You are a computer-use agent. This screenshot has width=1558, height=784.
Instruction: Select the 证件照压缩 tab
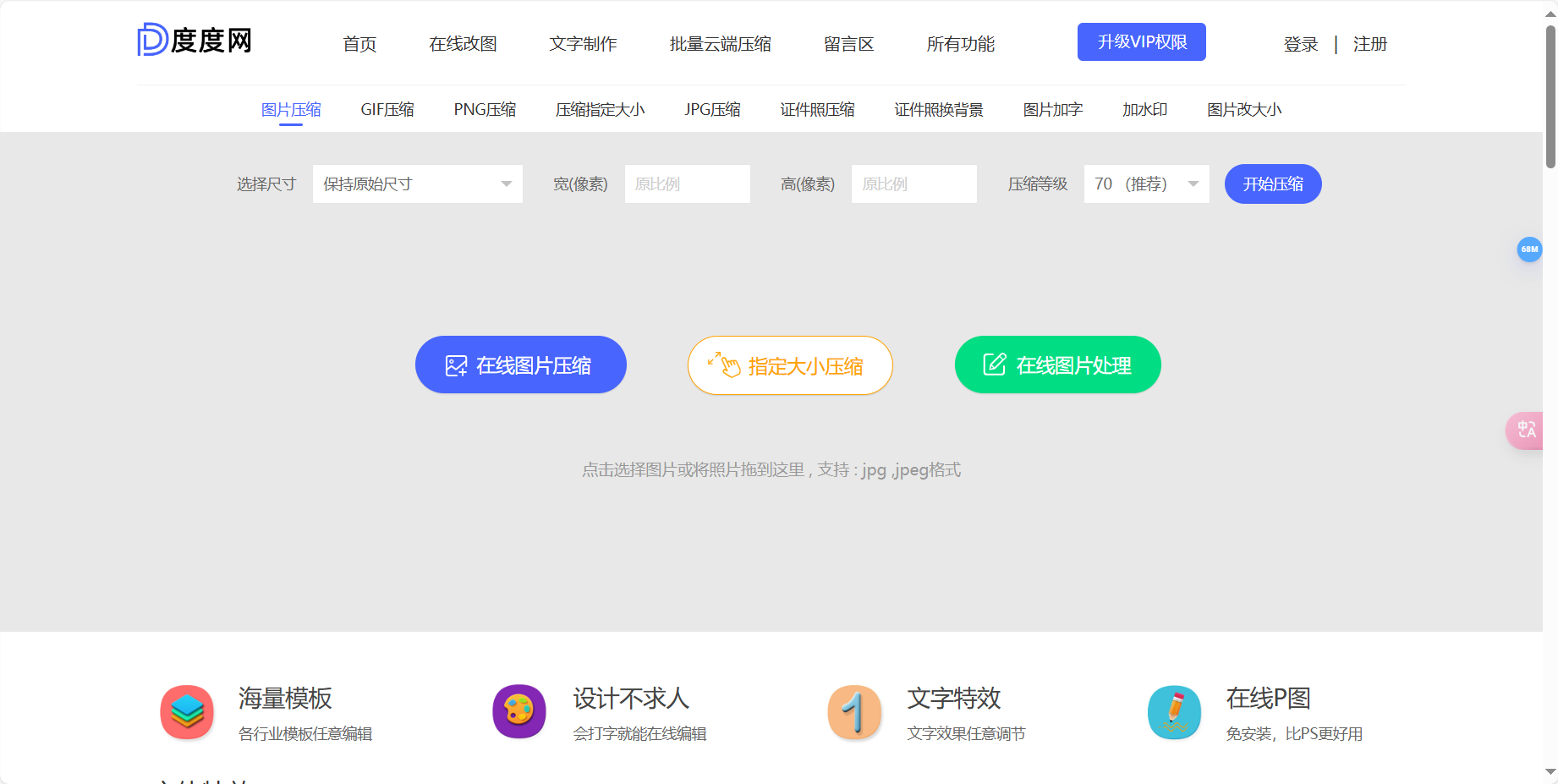point(816,109)
